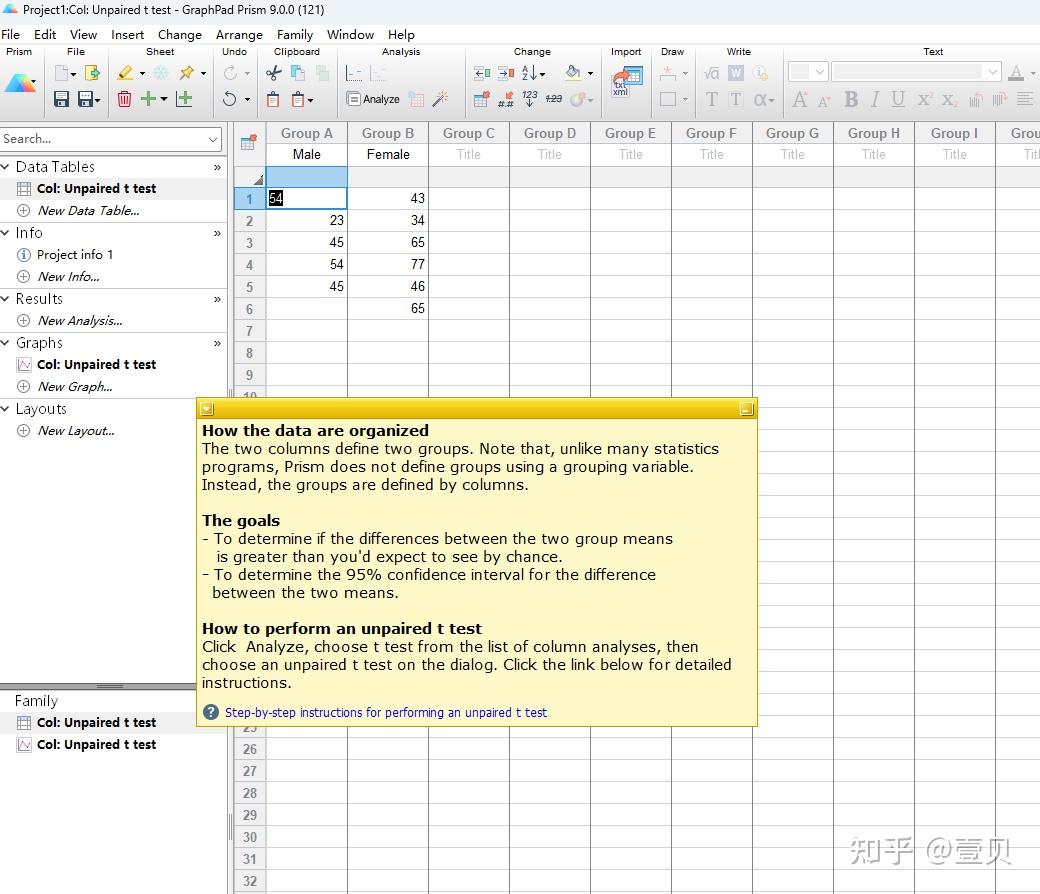Viewport: 1040px width, 894px height.
Task: Click New Graph... in navigator
Action: 75,387
